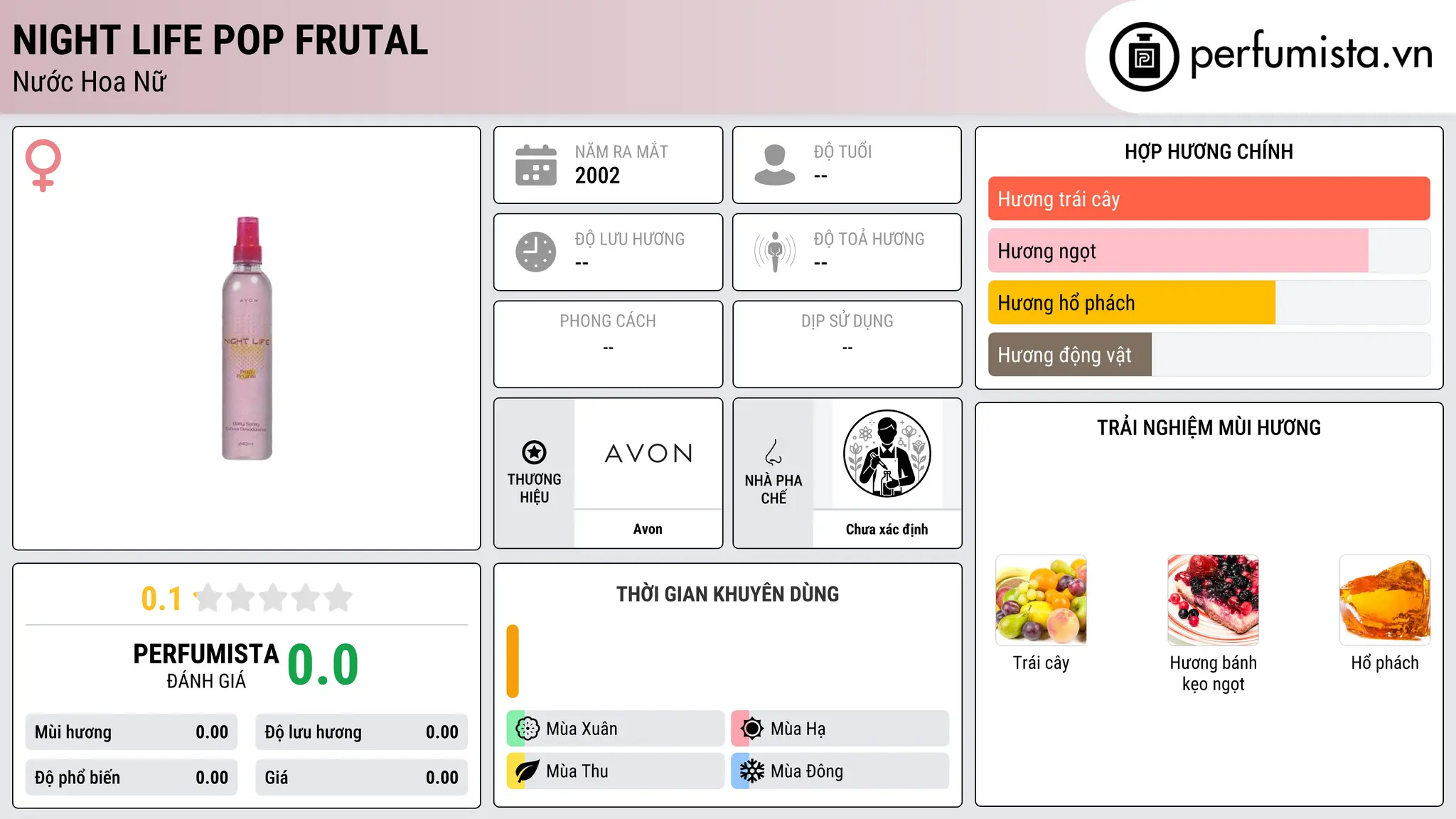Click the leaf icon for Mùa Thu
This screenshot has height=819, width=1456.
tap(528, 771)
